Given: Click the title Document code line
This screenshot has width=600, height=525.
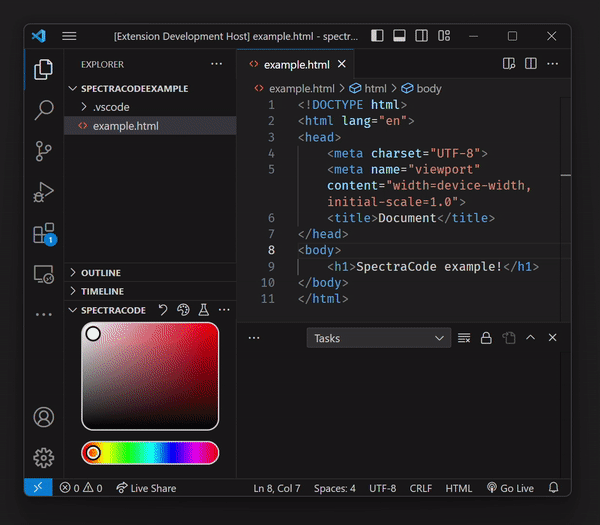Looking at the screenshot, I should 411,218.
